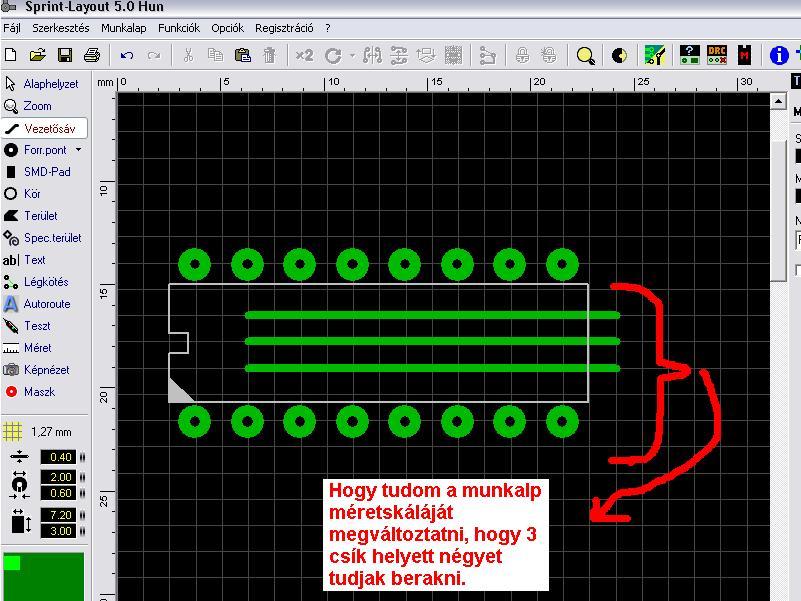The height and width of the screenshot is (601, 801).
Task: Select the Spec.terület tool
Action: [44, 238]
